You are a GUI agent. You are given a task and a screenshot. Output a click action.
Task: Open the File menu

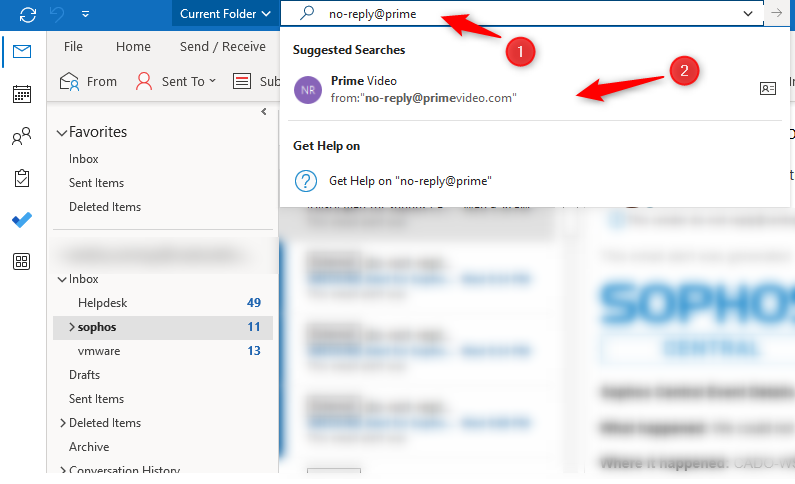tap(73, 47)
